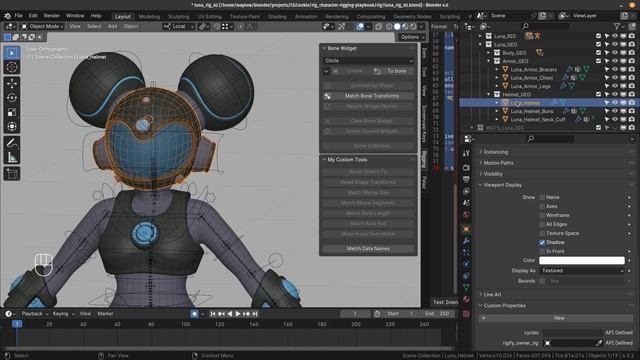Open the Window menu
This screenshot has width=640, height=360.
75,16
